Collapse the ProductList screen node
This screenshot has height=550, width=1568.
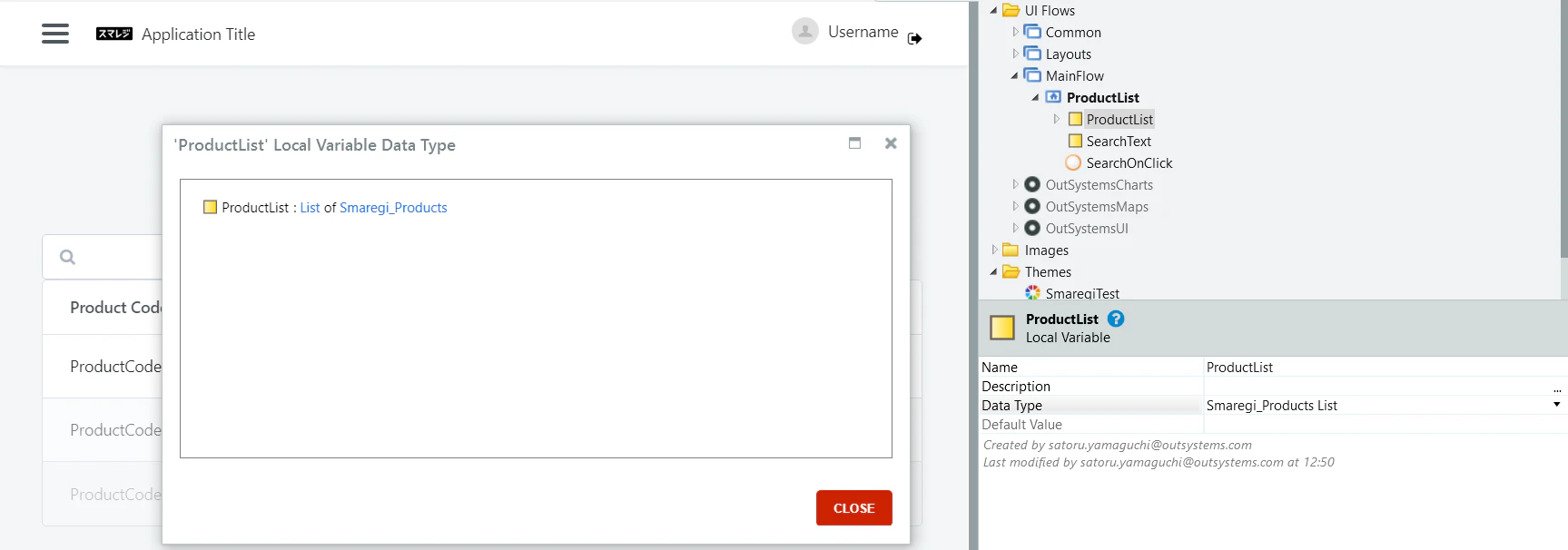tap(1035, 98)
